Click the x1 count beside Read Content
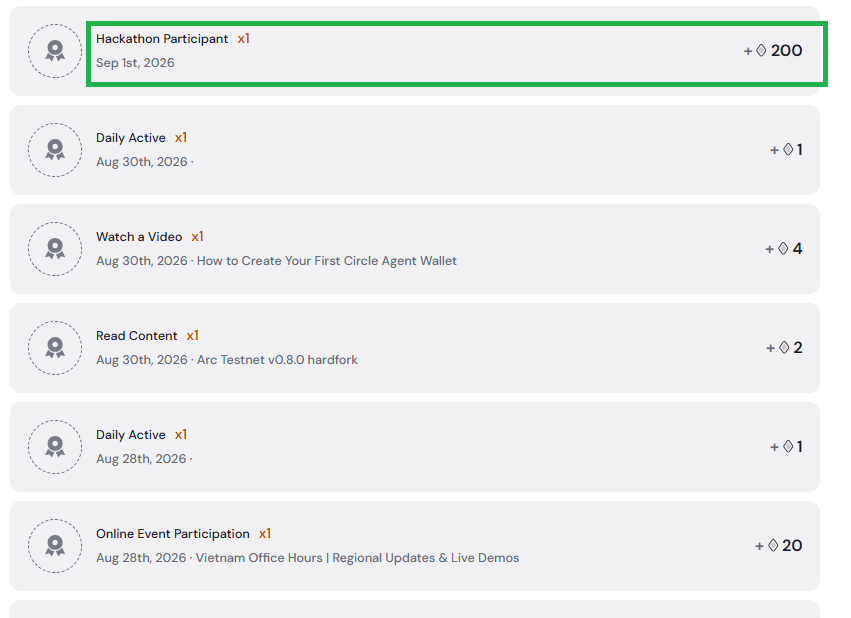The height and width of the screenshot is (618, 851). tap(193, 336)
